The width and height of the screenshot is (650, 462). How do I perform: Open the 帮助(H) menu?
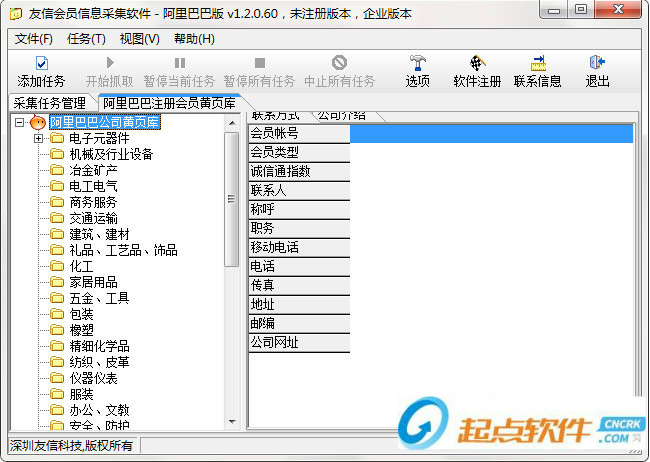[194, 39]
